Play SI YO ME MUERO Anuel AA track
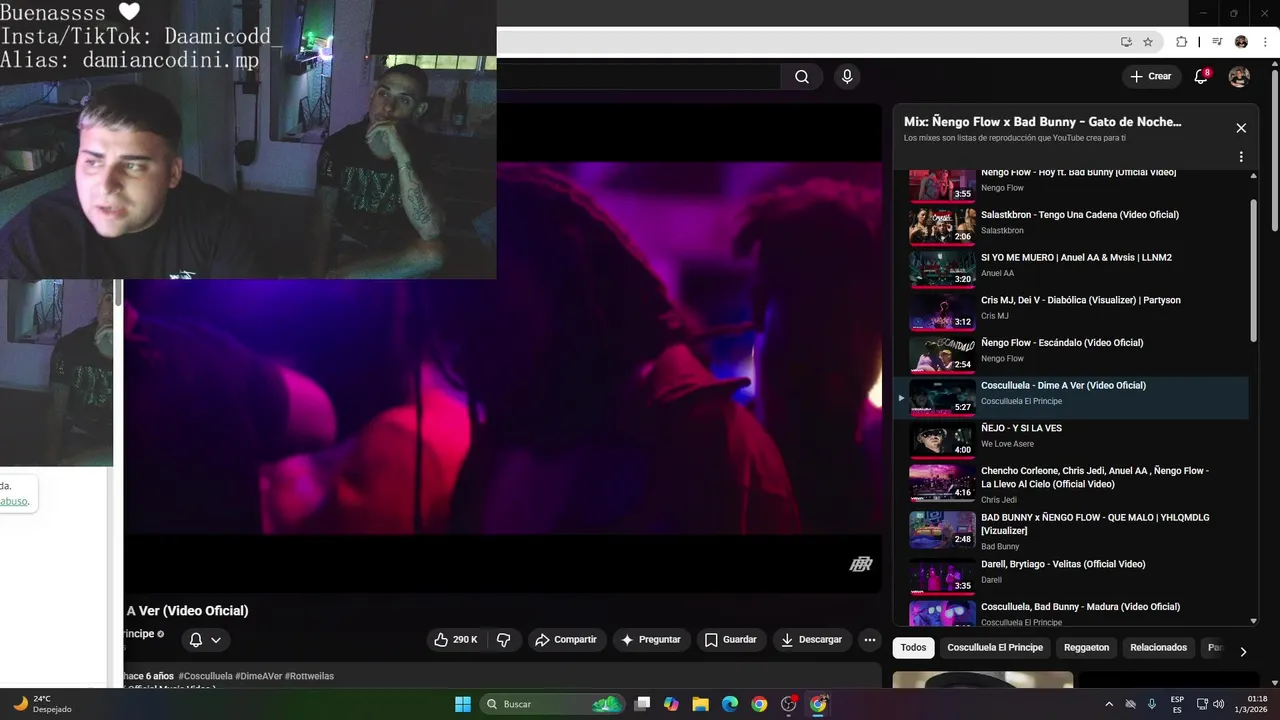Screen dimensions: 1280x720 1070,269
